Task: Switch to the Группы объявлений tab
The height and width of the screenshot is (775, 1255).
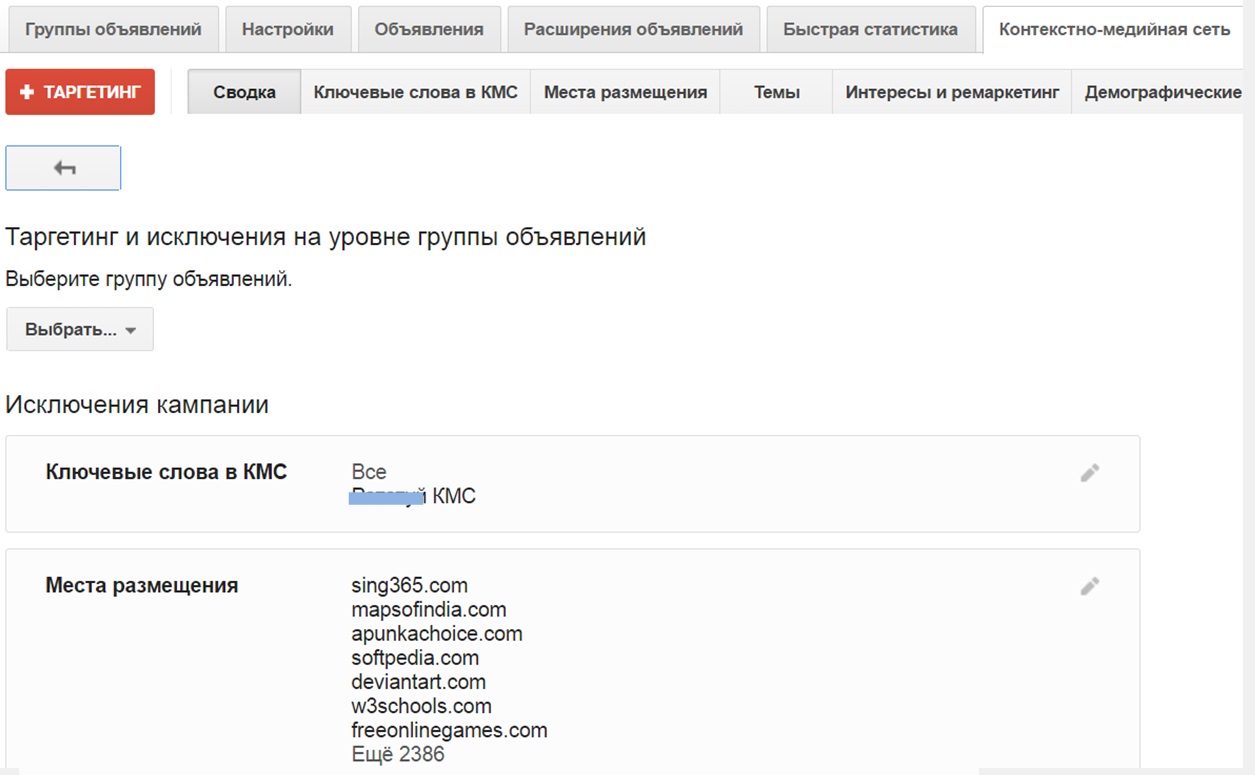Action: pos(113,29)
